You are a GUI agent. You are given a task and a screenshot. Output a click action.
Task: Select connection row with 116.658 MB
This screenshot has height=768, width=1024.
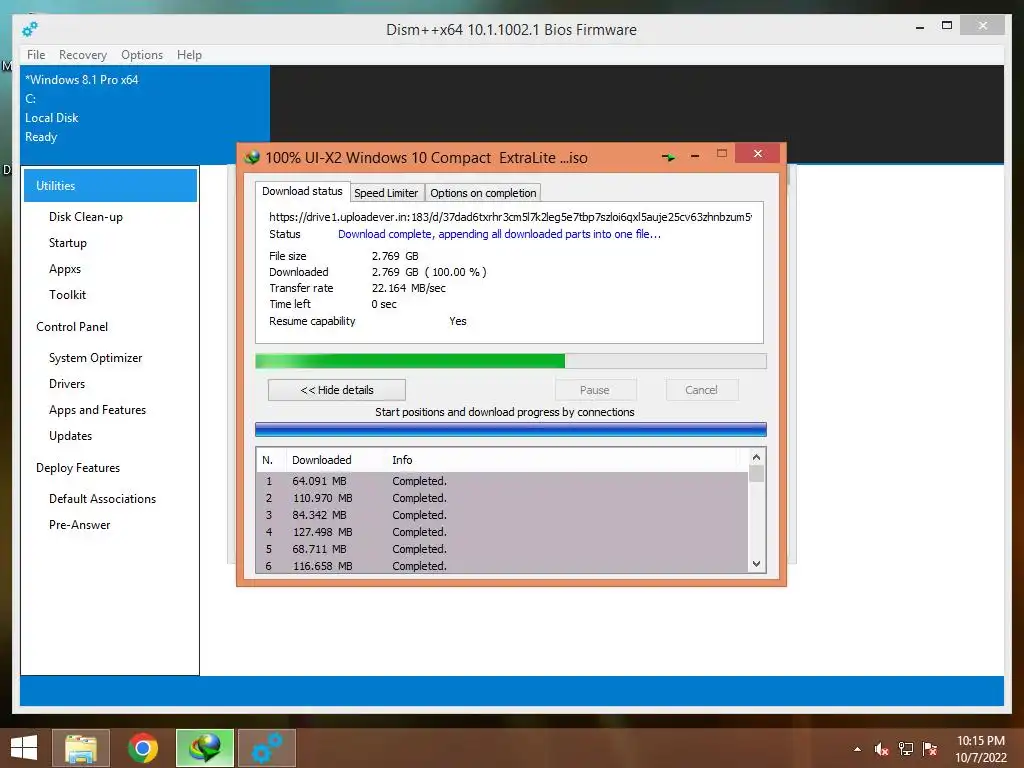click(502, 566)
